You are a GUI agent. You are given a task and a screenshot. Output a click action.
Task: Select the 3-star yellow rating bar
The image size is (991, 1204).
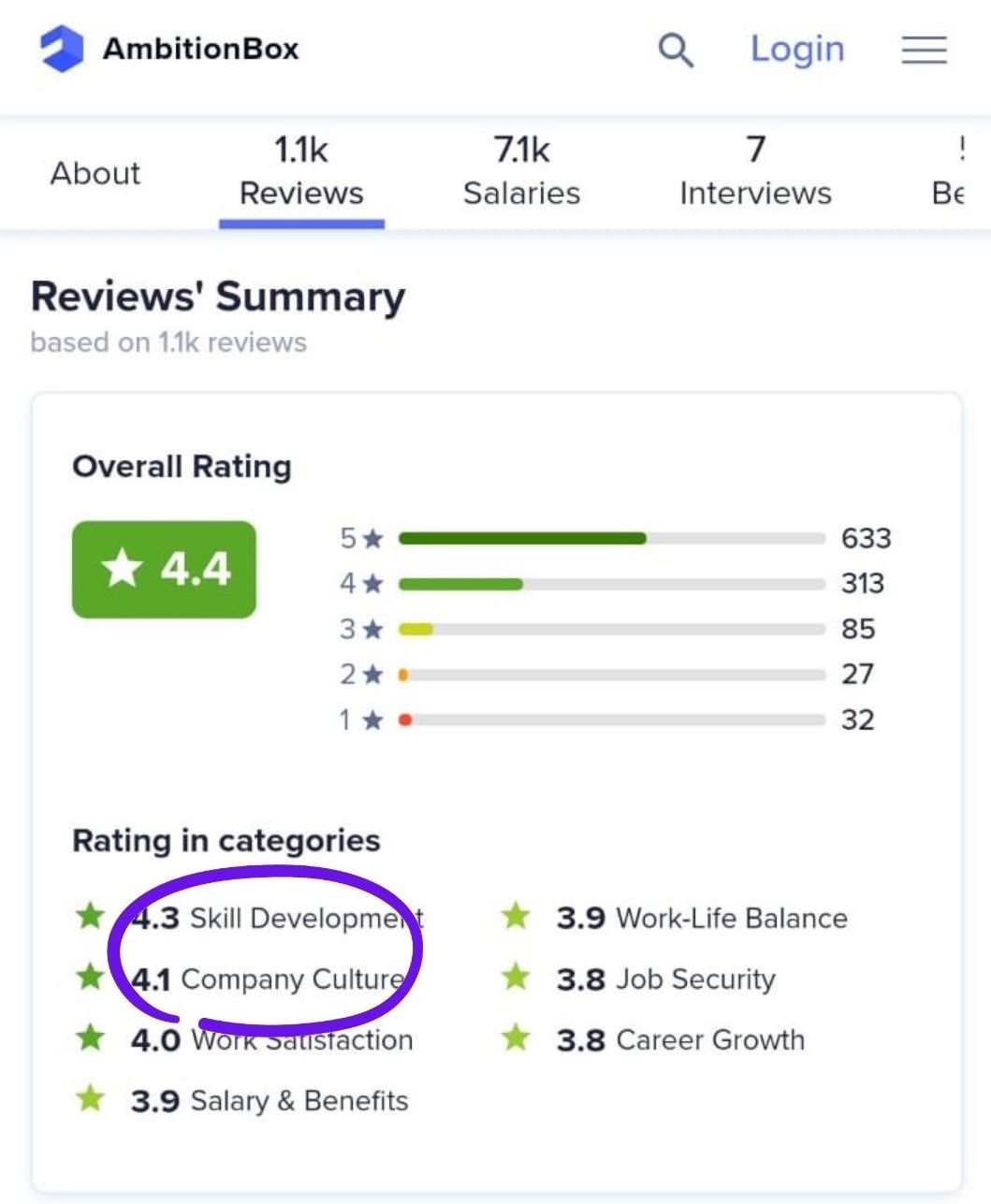[x=611, y=629]
